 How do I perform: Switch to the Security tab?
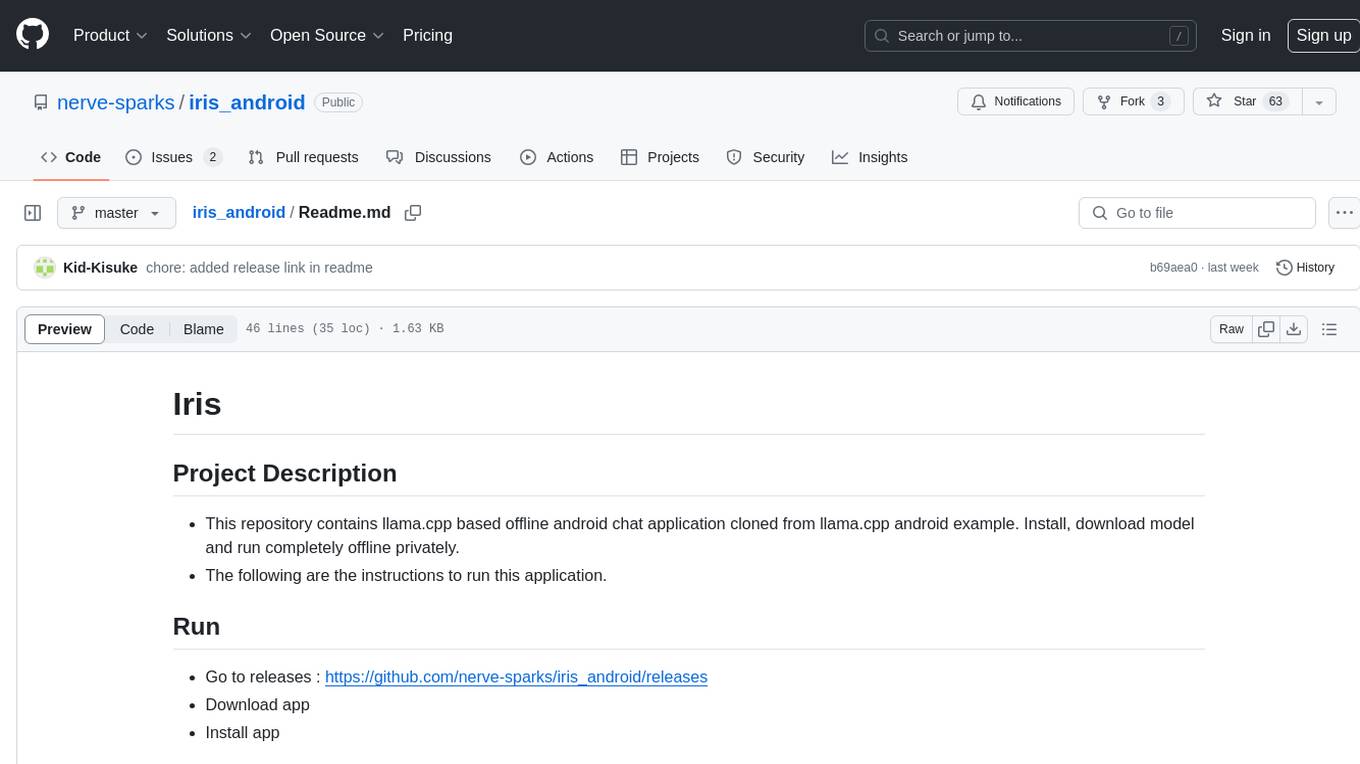point(765,157)
